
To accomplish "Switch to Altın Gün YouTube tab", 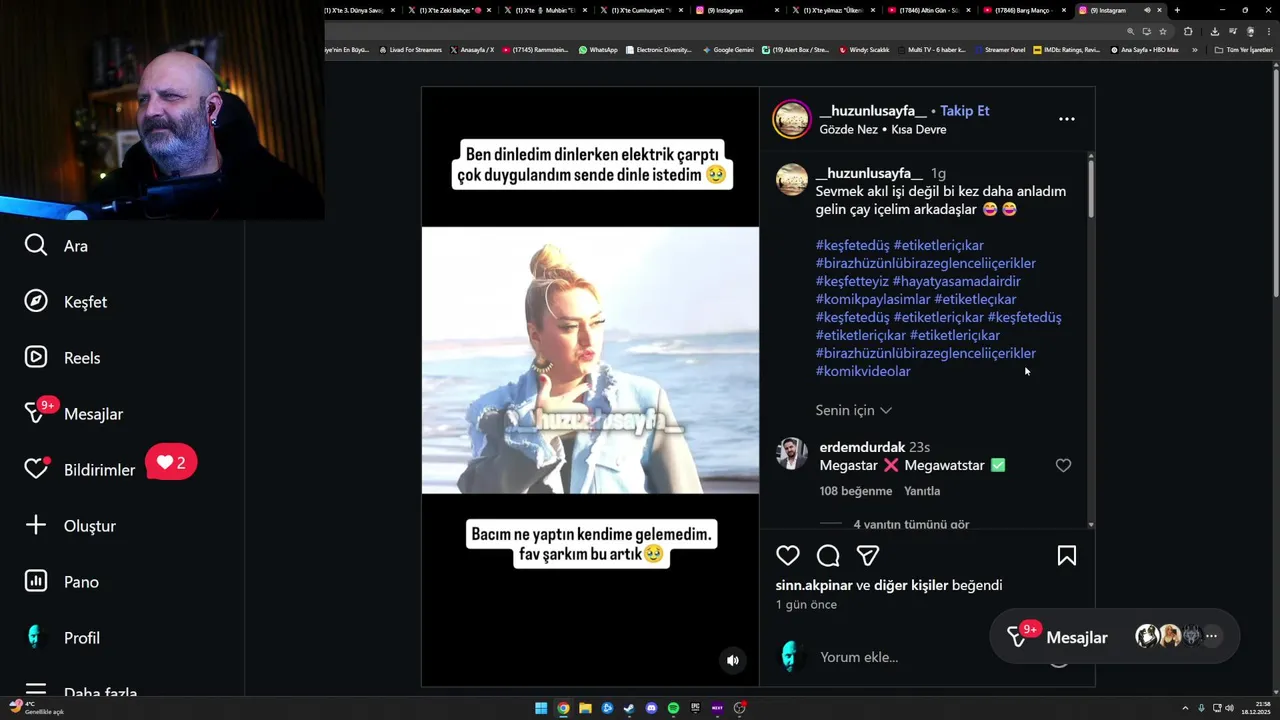I will click(x=929, y=10).
